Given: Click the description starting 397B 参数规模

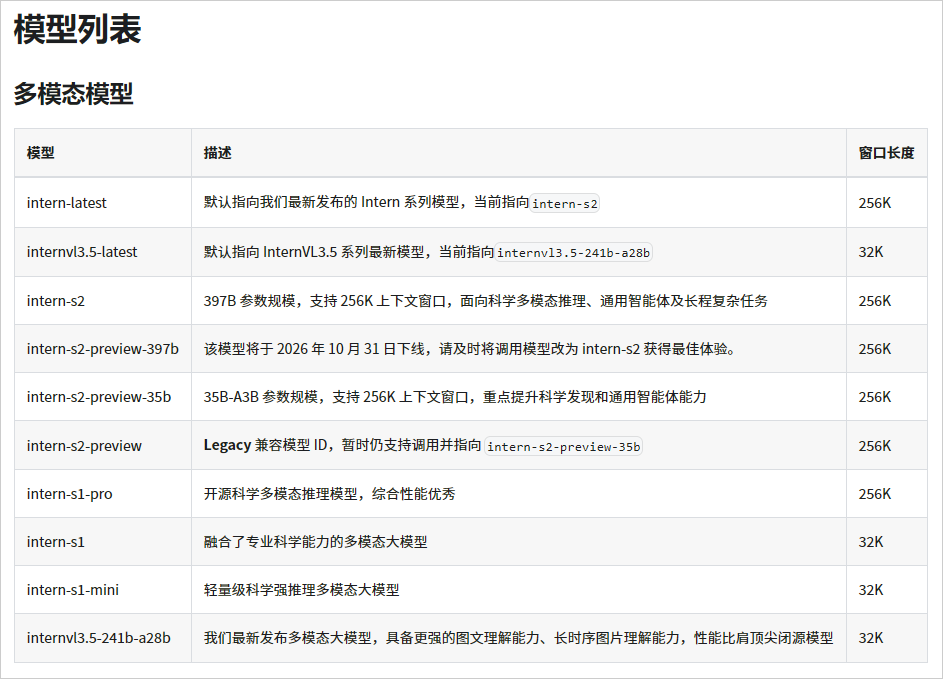Looking at the screenshot, I should click(485, 301).
